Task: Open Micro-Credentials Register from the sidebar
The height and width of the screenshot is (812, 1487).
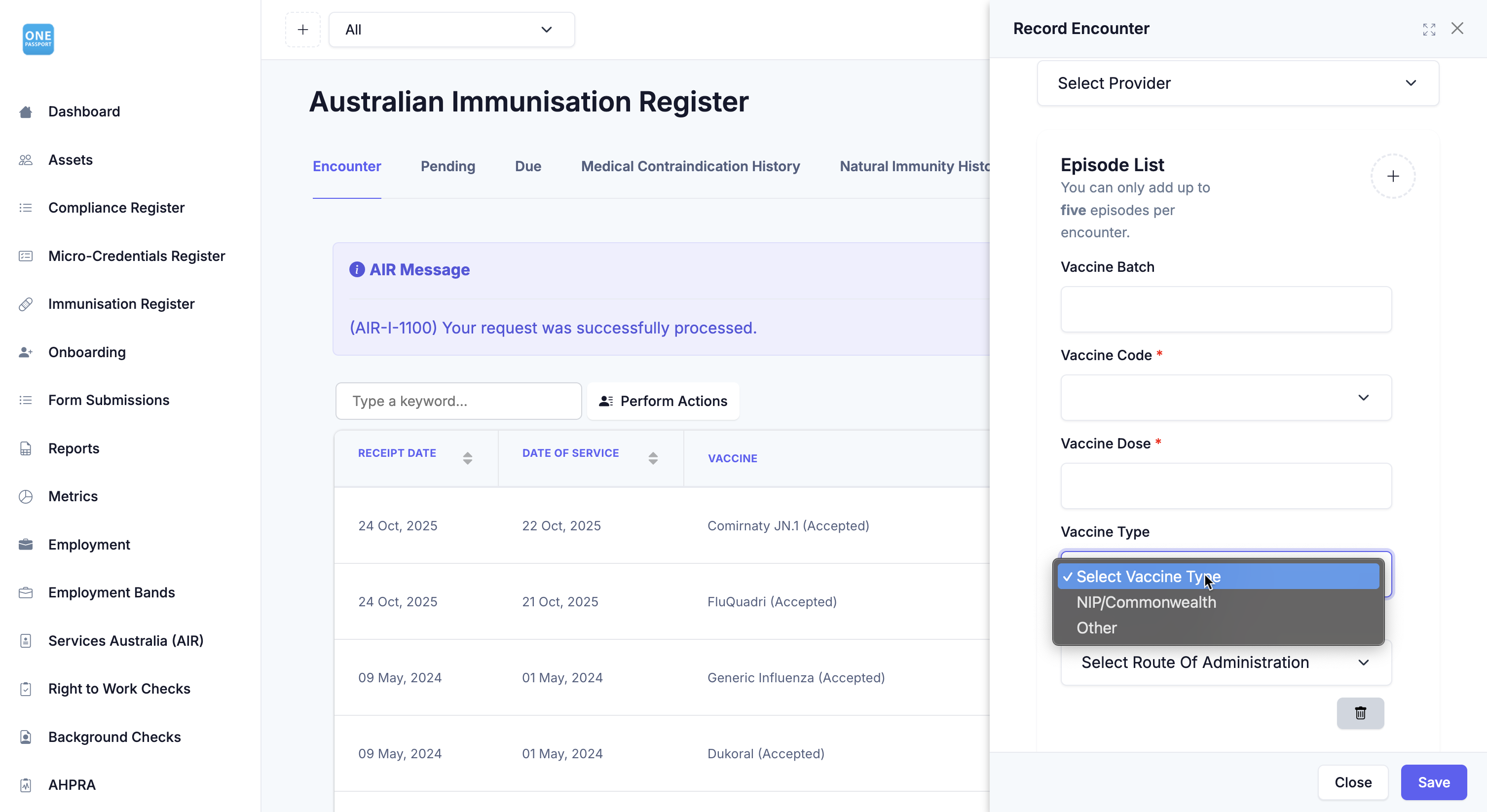Action: pos(136,256)
